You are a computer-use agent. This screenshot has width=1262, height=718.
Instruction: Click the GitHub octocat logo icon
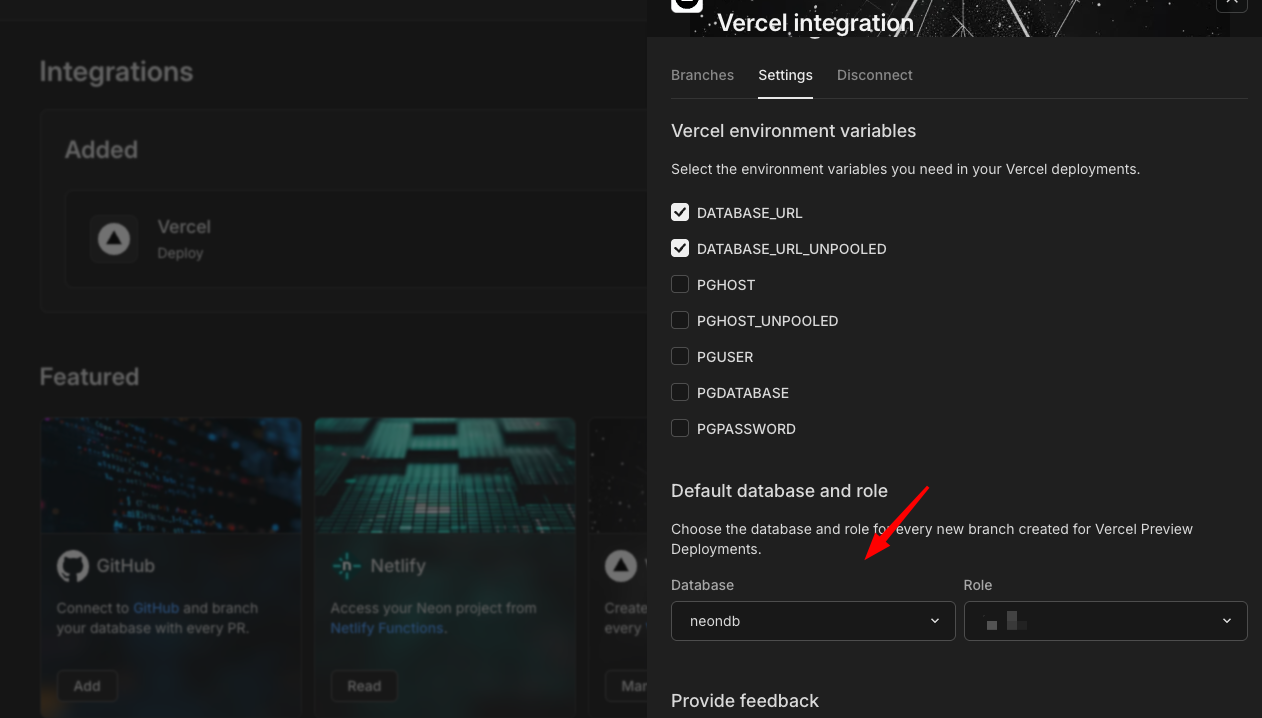click(x=73, y=566)
